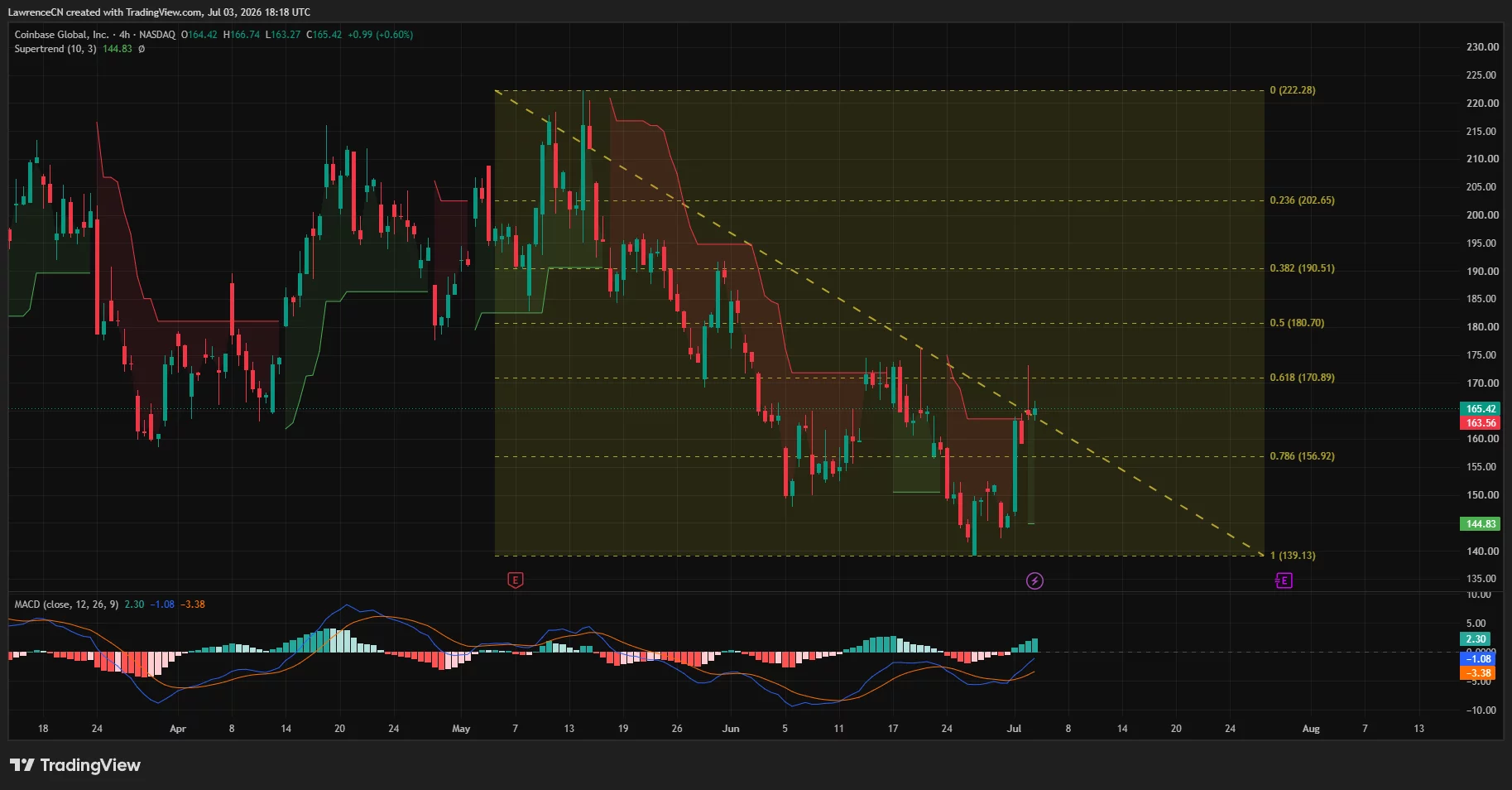Click the 230.00 price scale label

point(1482,47)
